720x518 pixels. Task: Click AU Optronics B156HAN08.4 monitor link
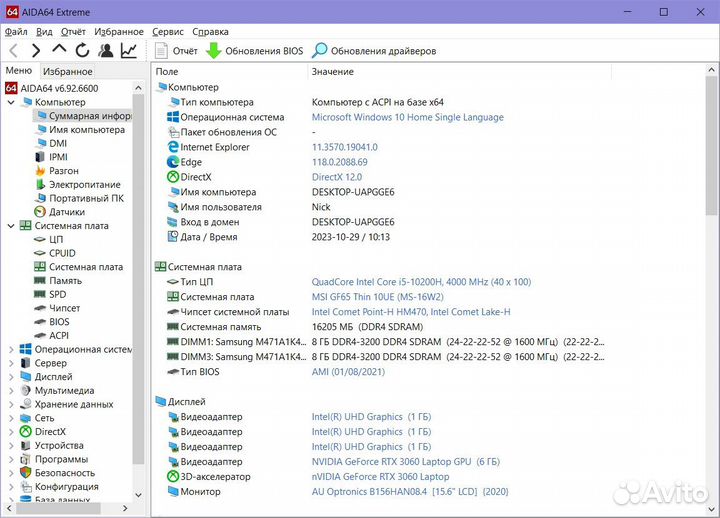point(410,491)
